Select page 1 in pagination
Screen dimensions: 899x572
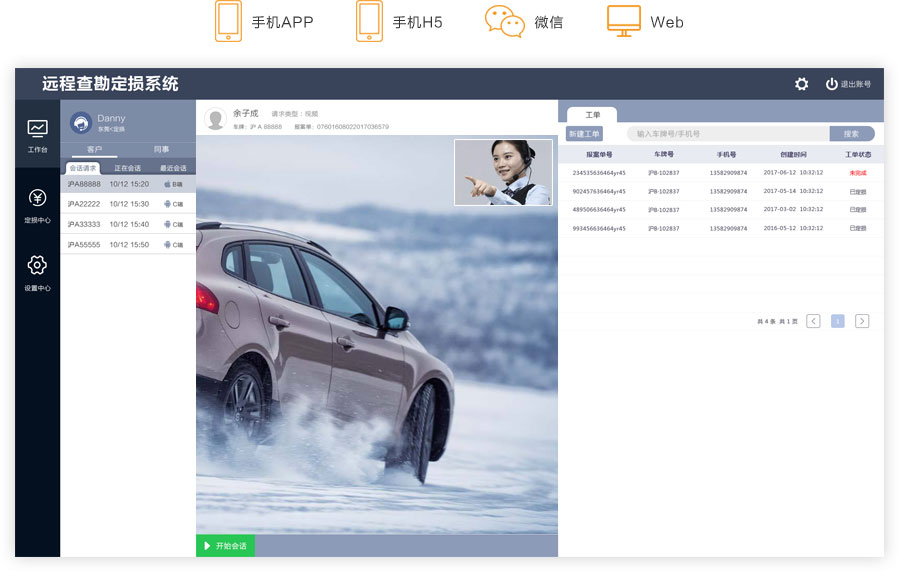(838, 321)
